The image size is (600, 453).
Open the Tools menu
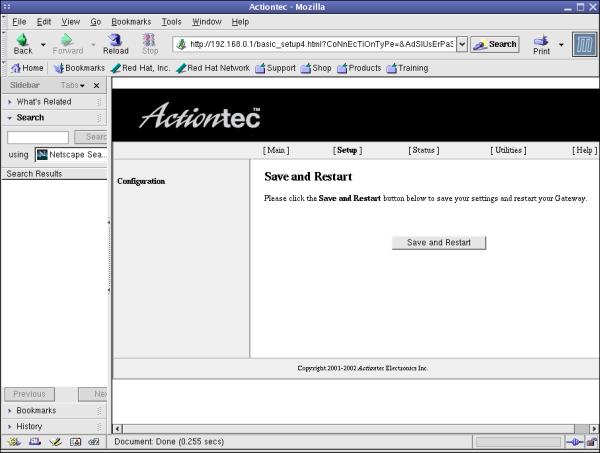[171, 22]
